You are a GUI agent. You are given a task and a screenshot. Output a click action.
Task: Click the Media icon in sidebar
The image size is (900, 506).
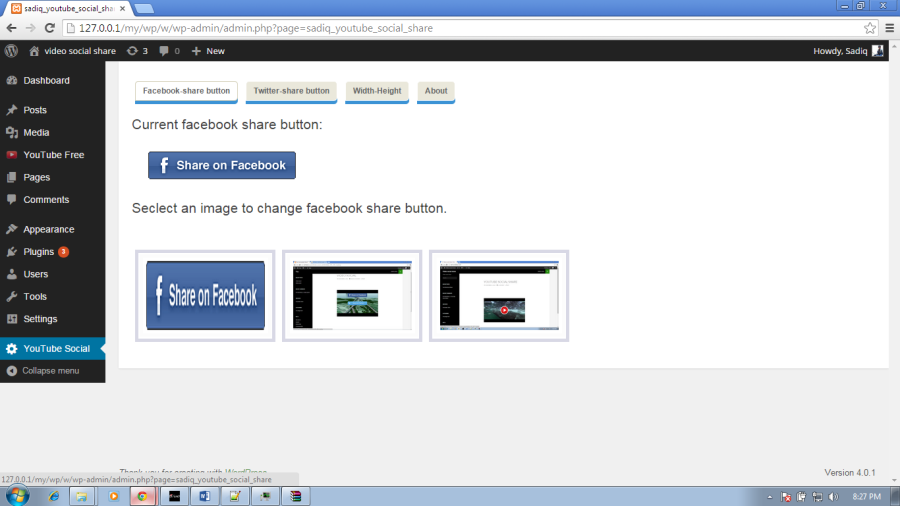pos(11,133)
